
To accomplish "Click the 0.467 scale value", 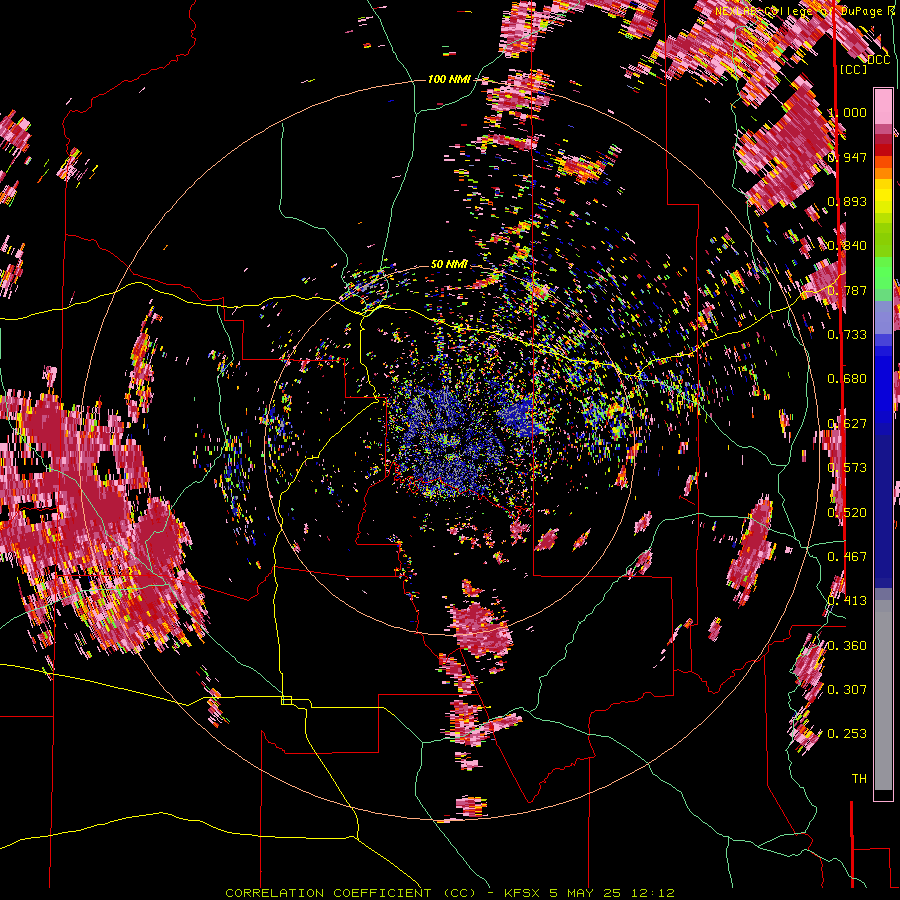I will click(x=847, y=557).
